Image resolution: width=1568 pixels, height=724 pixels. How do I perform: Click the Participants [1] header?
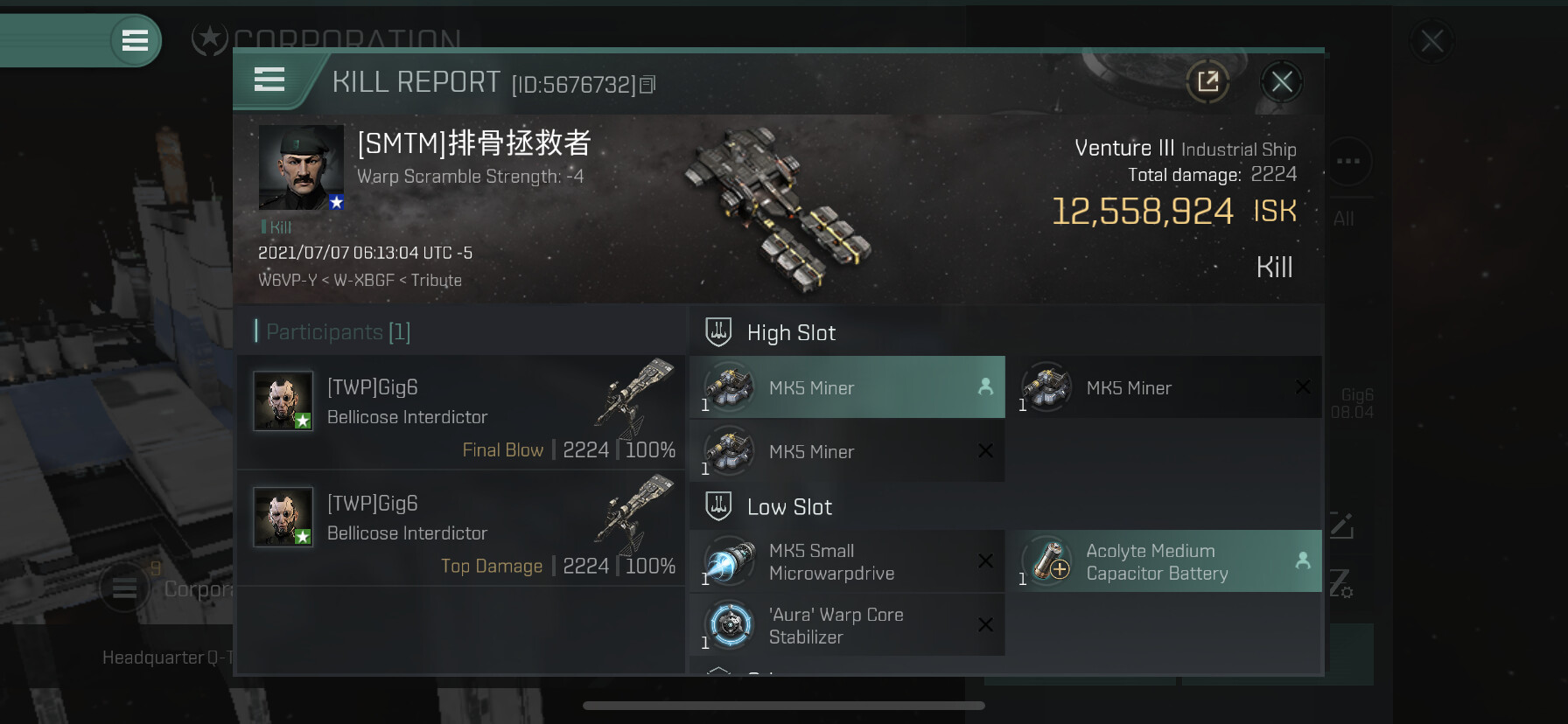[x=338, y=331]
